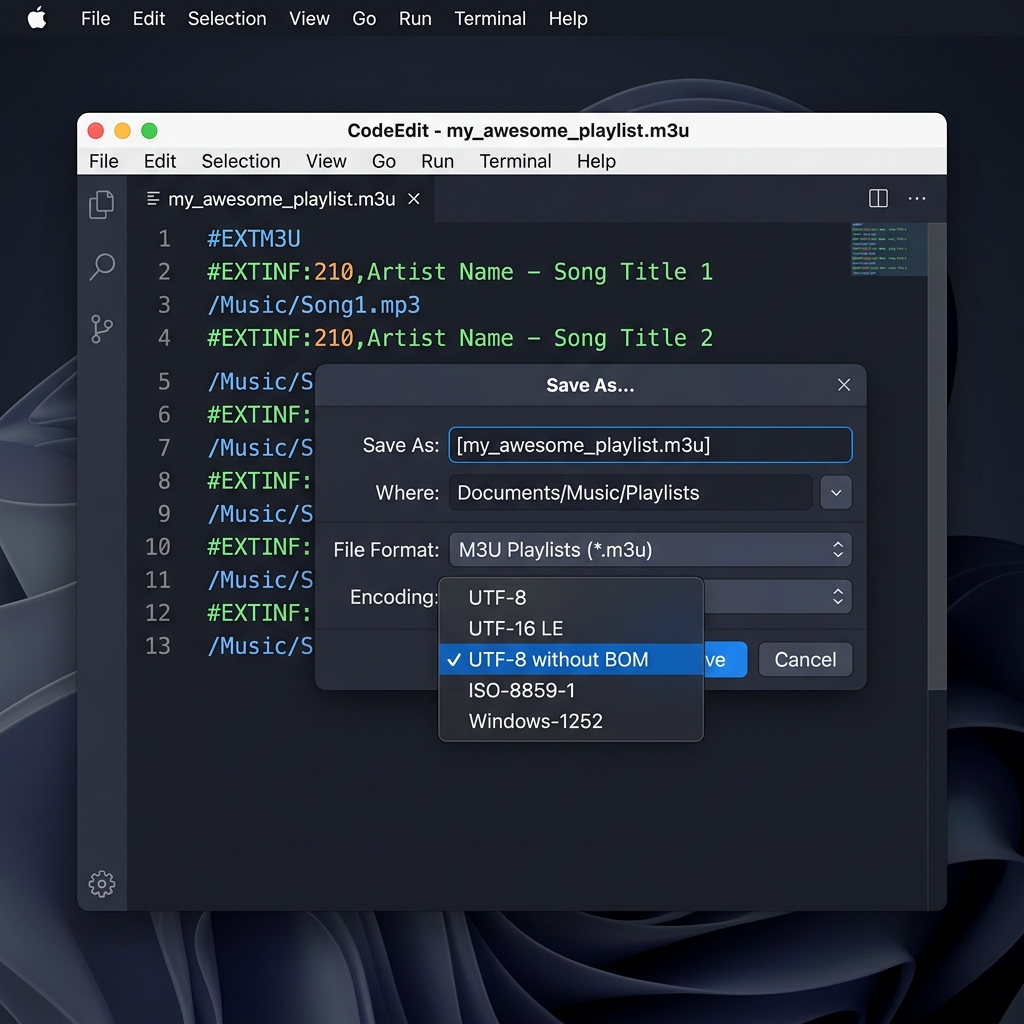The height and width of the screenshot is (1024, 1024).
Task: Open the editor more actions ellipsis
Action: pyautogui.click(x=917, y=198)
